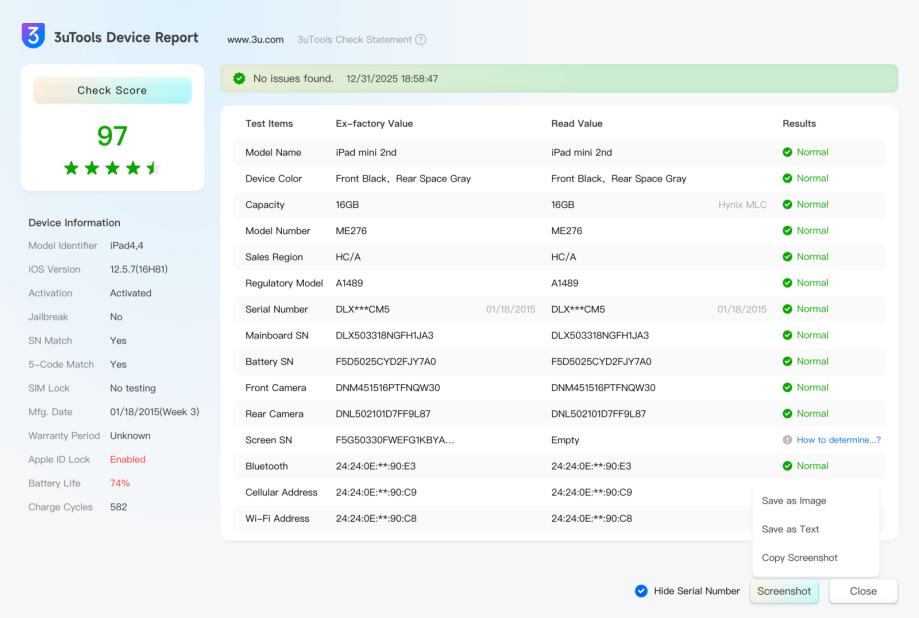Click the star rating under score 97

click(x=112, y=168)
